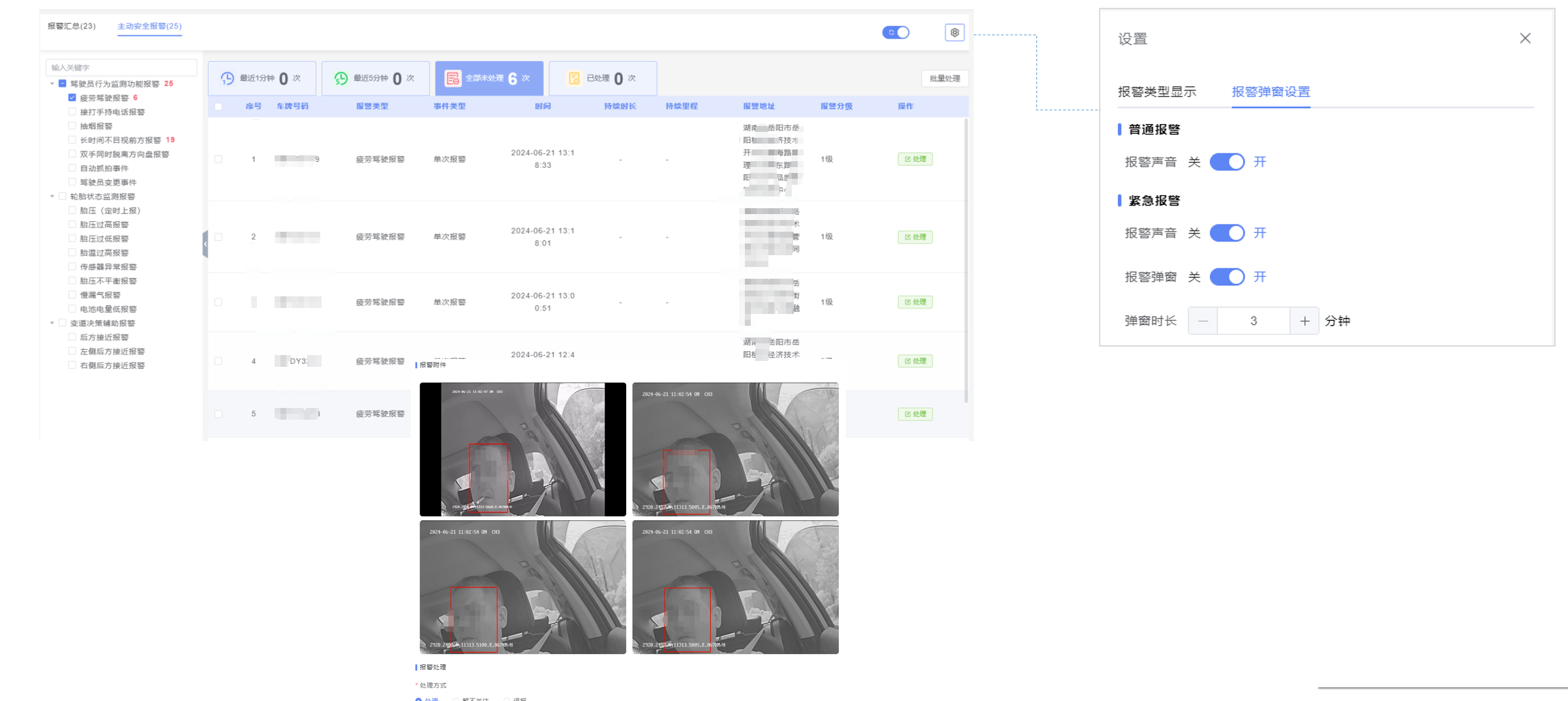
Task: Click 处理 button for row 1
Action: 915,159
